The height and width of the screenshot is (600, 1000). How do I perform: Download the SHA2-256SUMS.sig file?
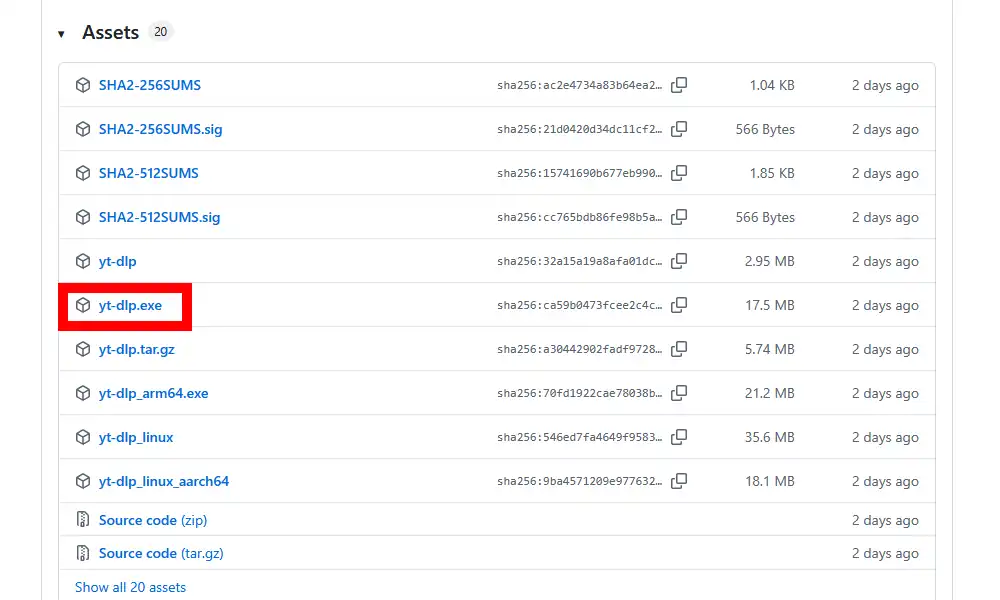[160, 129]
